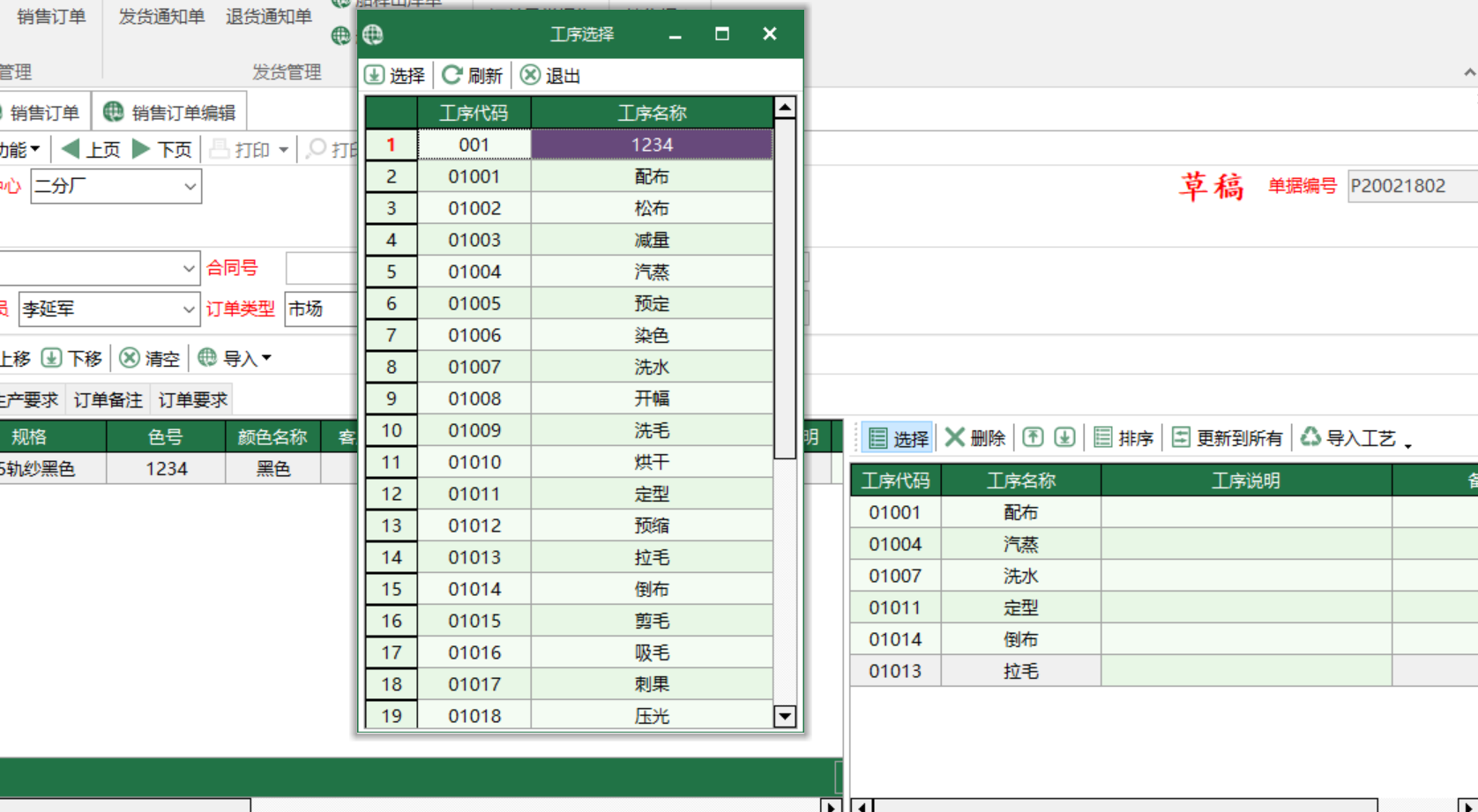Open the 二分厂 dropdown
The height and width of the screenshot is (812, 1478).
[190, 186]
